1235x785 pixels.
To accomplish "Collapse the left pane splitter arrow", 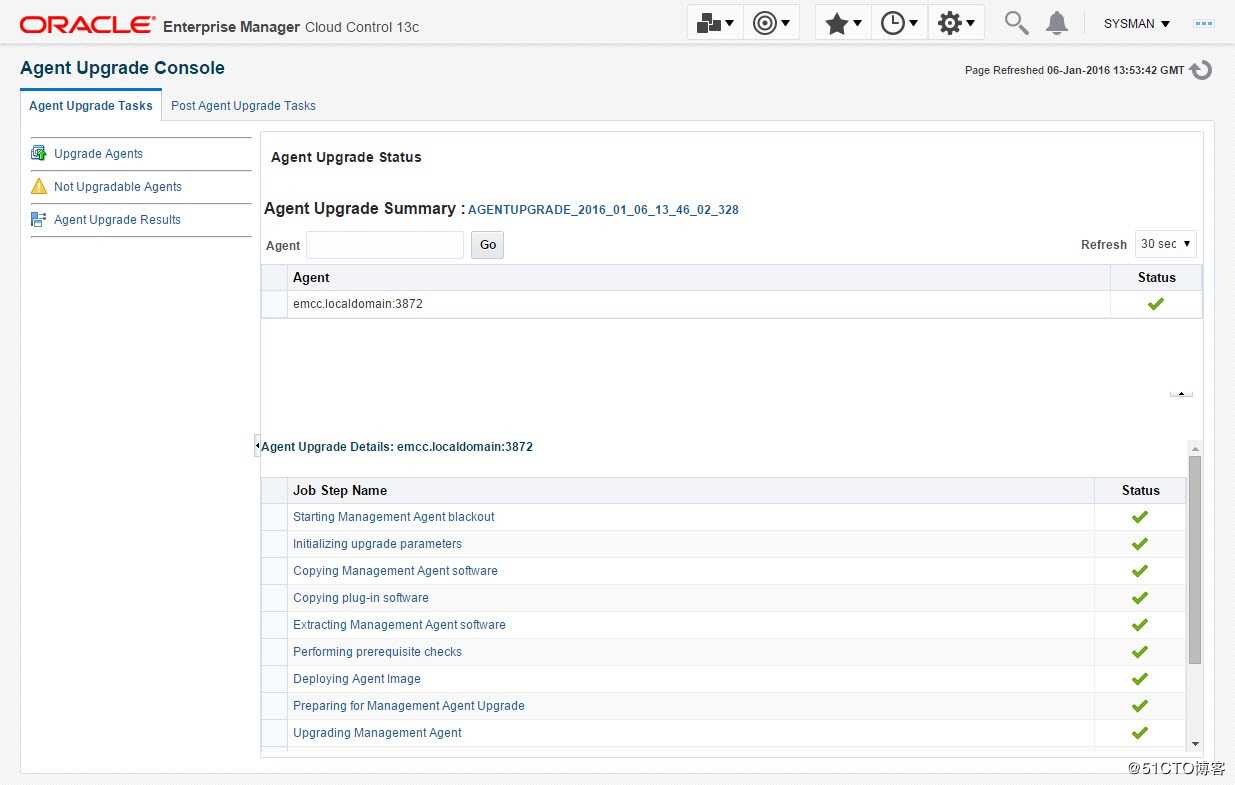I will click(x=257, y=445).
